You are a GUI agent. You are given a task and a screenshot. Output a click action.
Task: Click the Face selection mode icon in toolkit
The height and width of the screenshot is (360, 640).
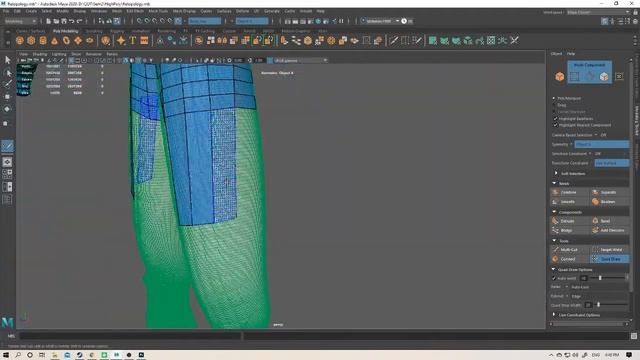(x=604, y=76)
